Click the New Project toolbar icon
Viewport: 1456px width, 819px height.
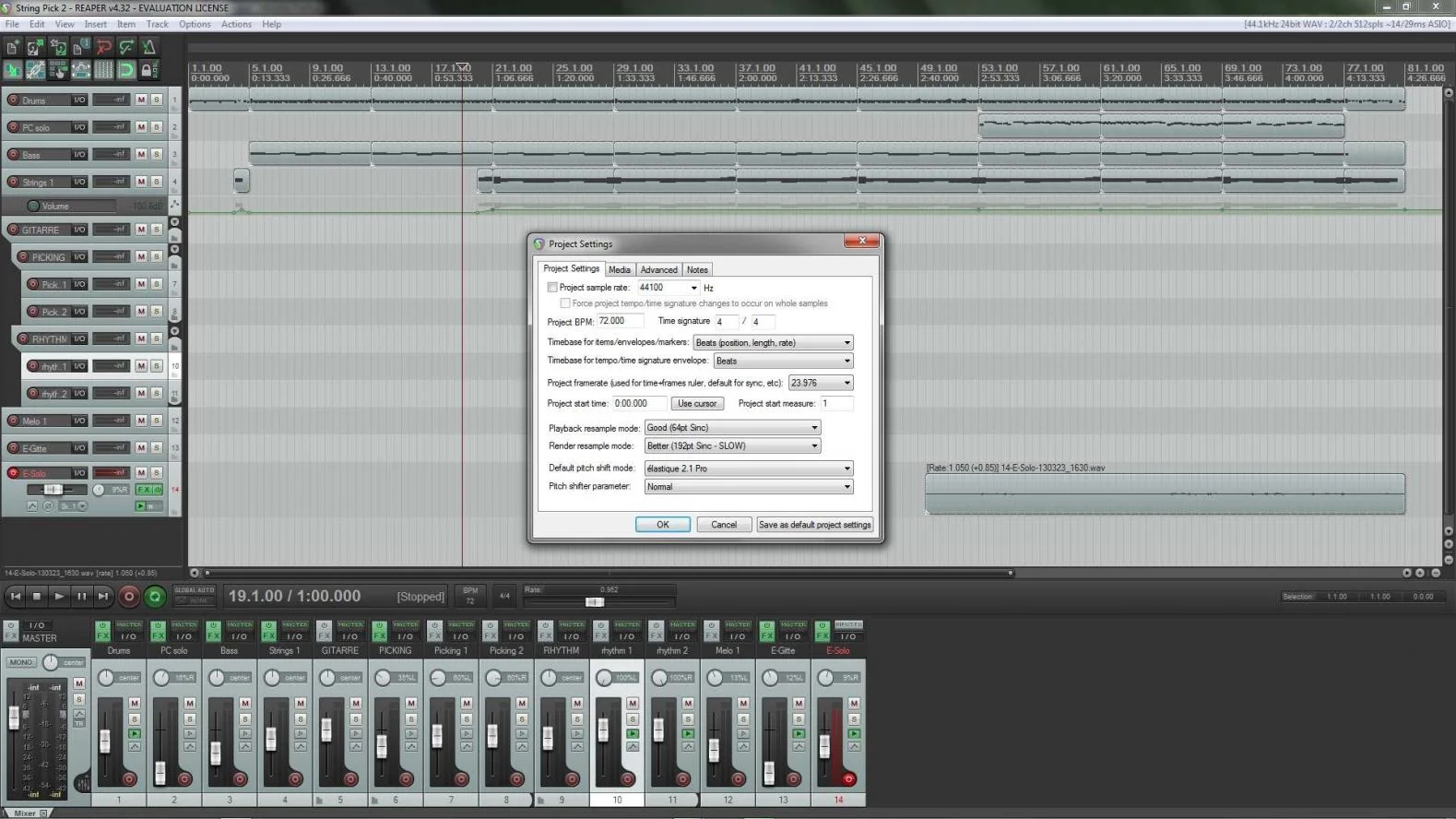13,47
